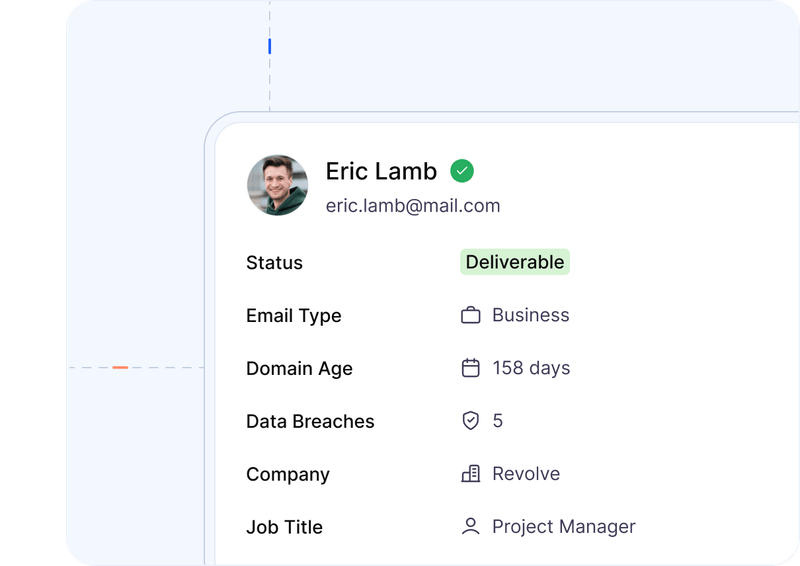Image resolution: width=800 pixels, height=566 pixels.
Task: Click the Domain Age label
Action: [x=299, y=368]
